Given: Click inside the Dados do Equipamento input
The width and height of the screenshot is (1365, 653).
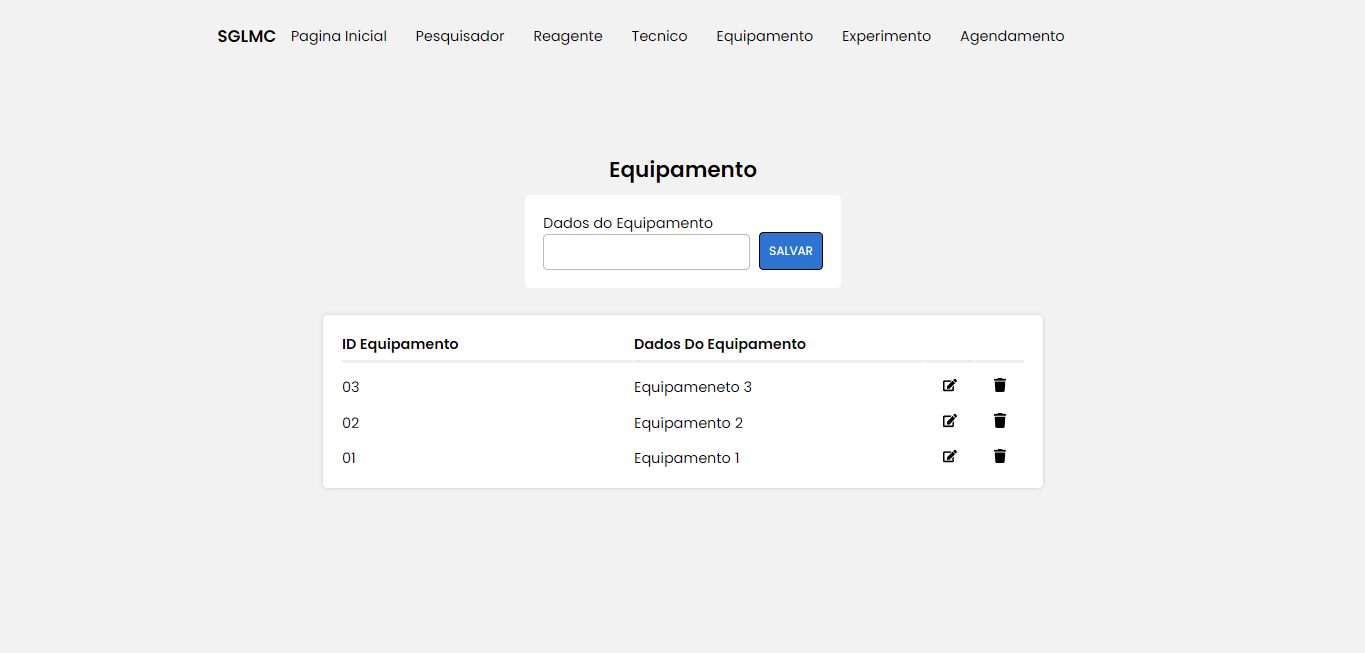Looking at the screenshot, I should (x=645, y=251).
